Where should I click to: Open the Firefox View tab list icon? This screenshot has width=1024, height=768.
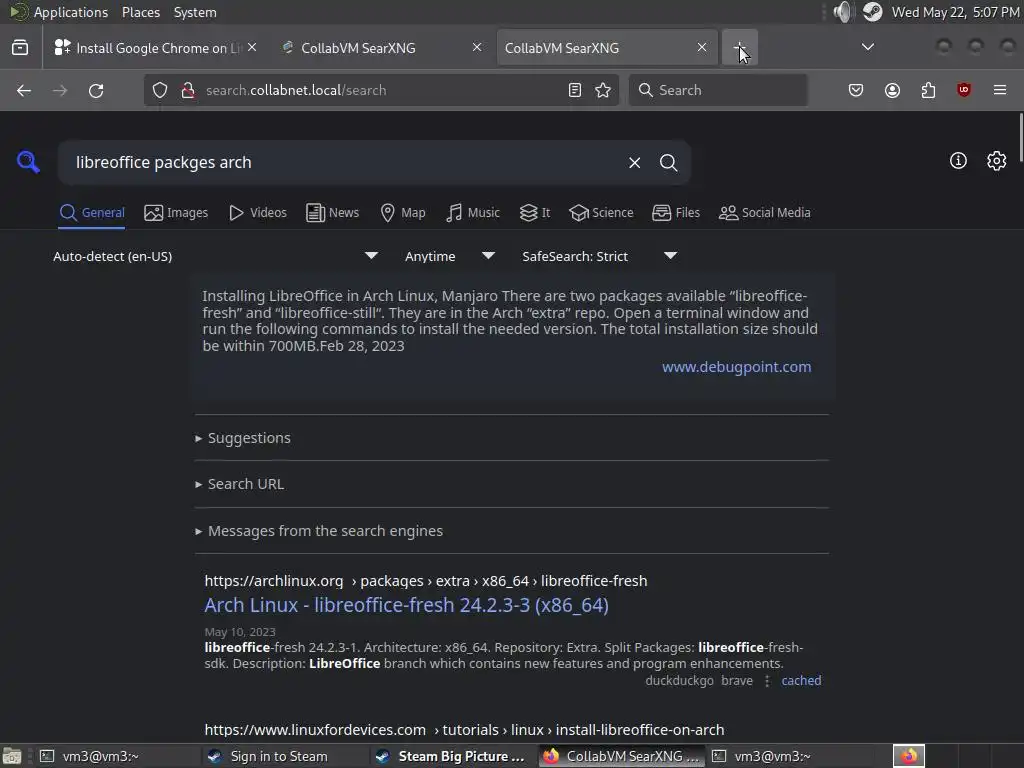coord(20,48)
